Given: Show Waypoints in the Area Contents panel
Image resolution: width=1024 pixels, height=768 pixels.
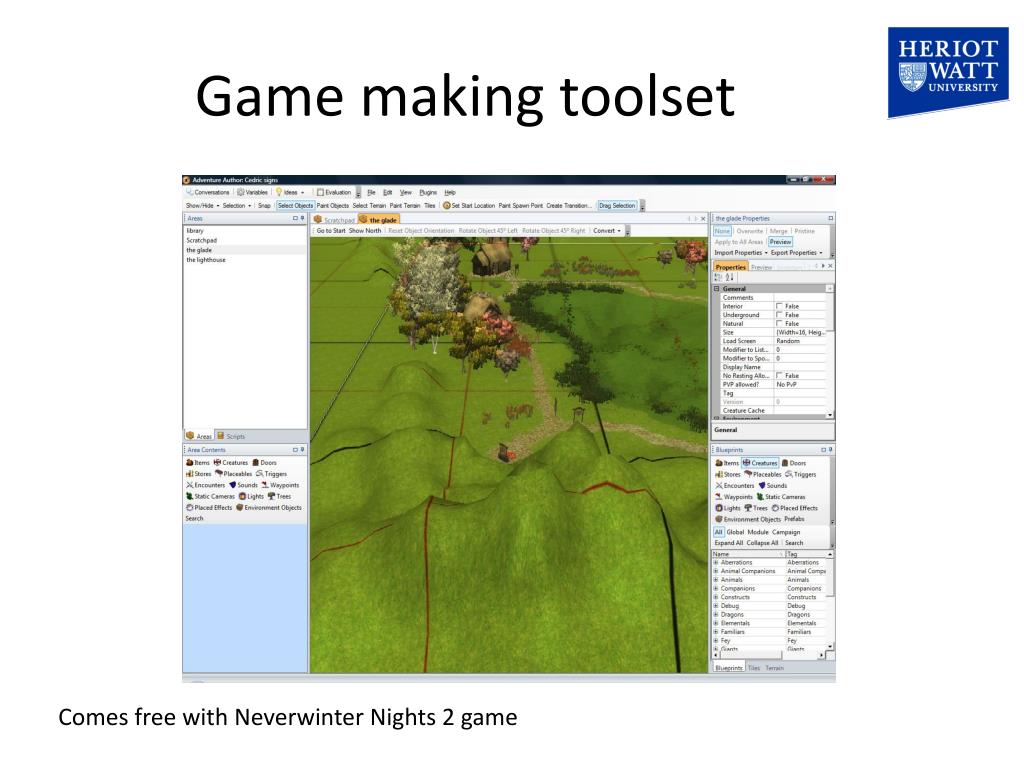Looking at the screenshot, I should coord(281,485).
